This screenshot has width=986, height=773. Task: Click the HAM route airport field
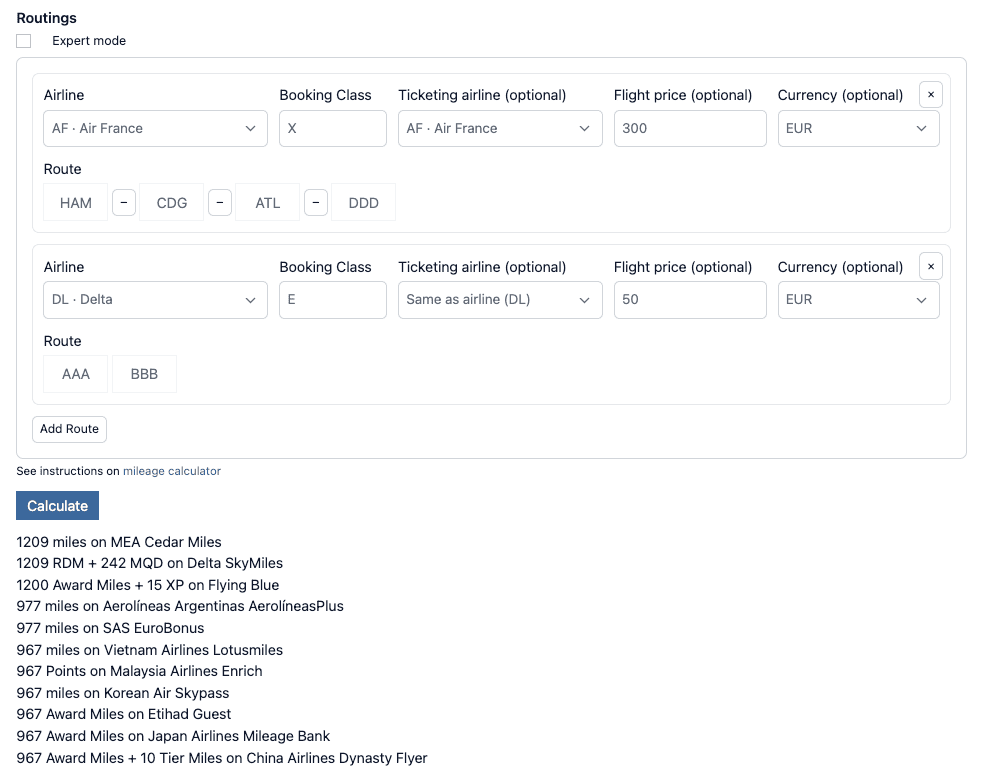coord(75,203)
